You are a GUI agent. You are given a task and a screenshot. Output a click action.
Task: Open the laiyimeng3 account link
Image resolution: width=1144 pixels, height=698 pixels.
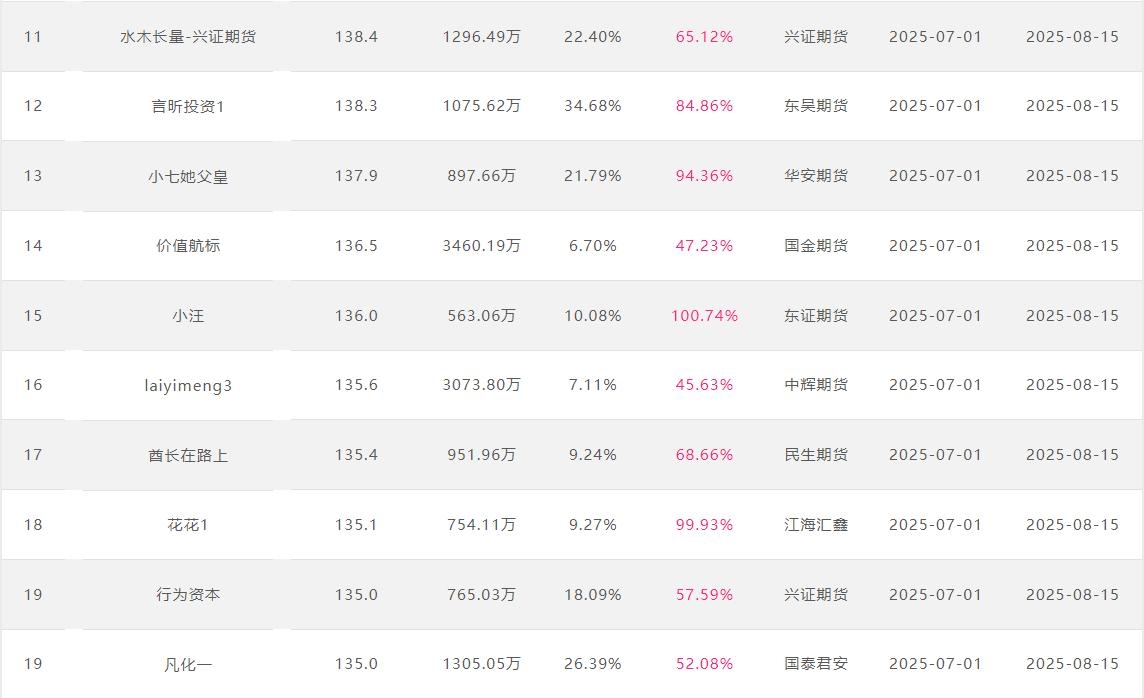[188, 385]
